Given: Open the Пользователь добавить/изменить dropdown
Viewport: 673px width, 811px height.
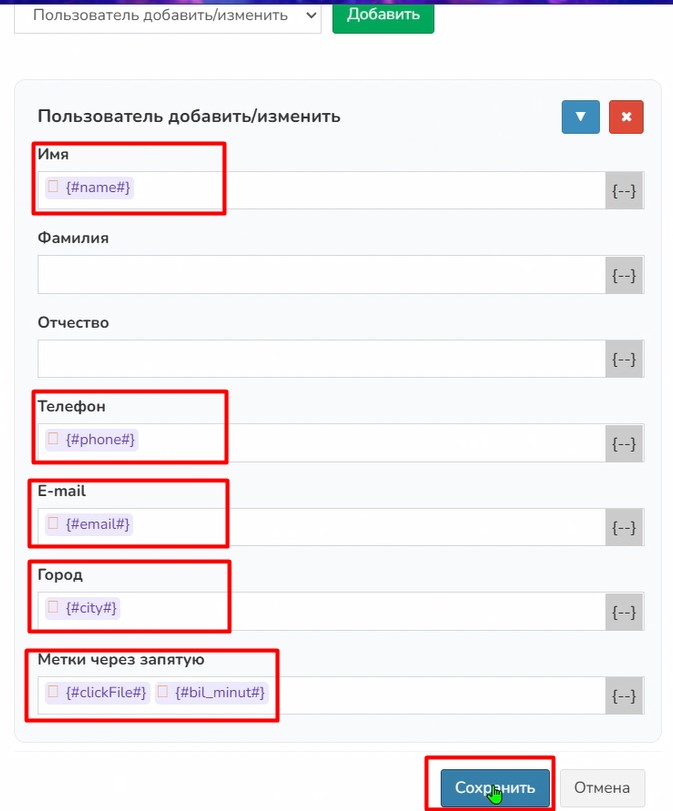Looking at the screenshot, I should (x=167, y=15).
